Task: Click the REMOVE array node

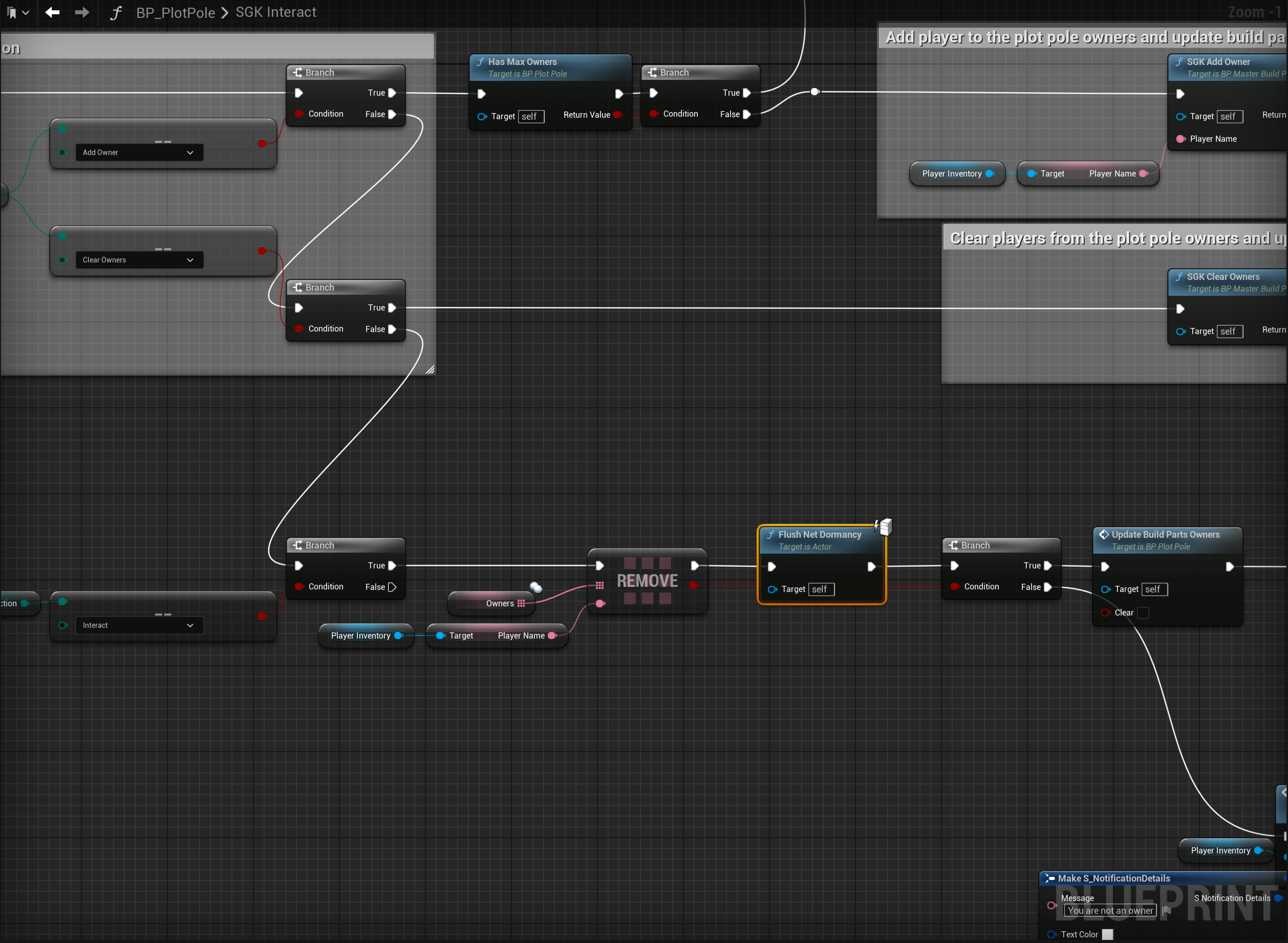Action: tap(647, 581)
